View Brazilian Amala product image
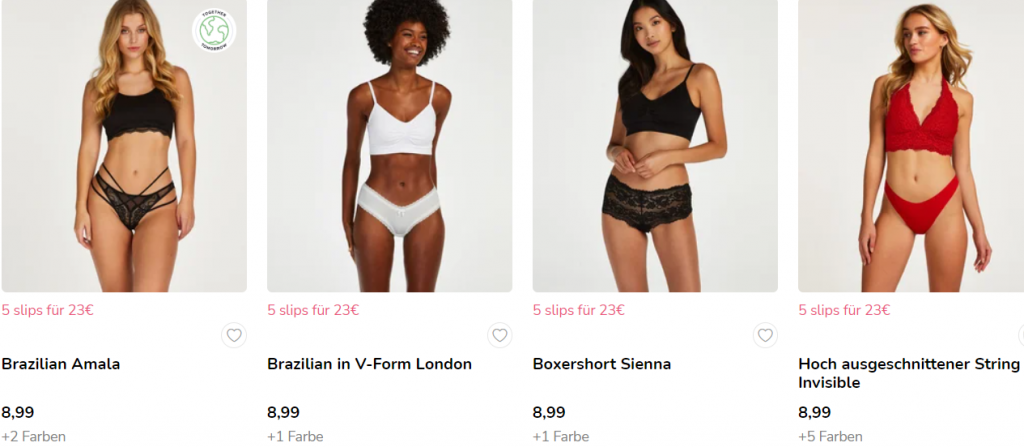Viewport: 1024px width, 447px height. [124, 146]
